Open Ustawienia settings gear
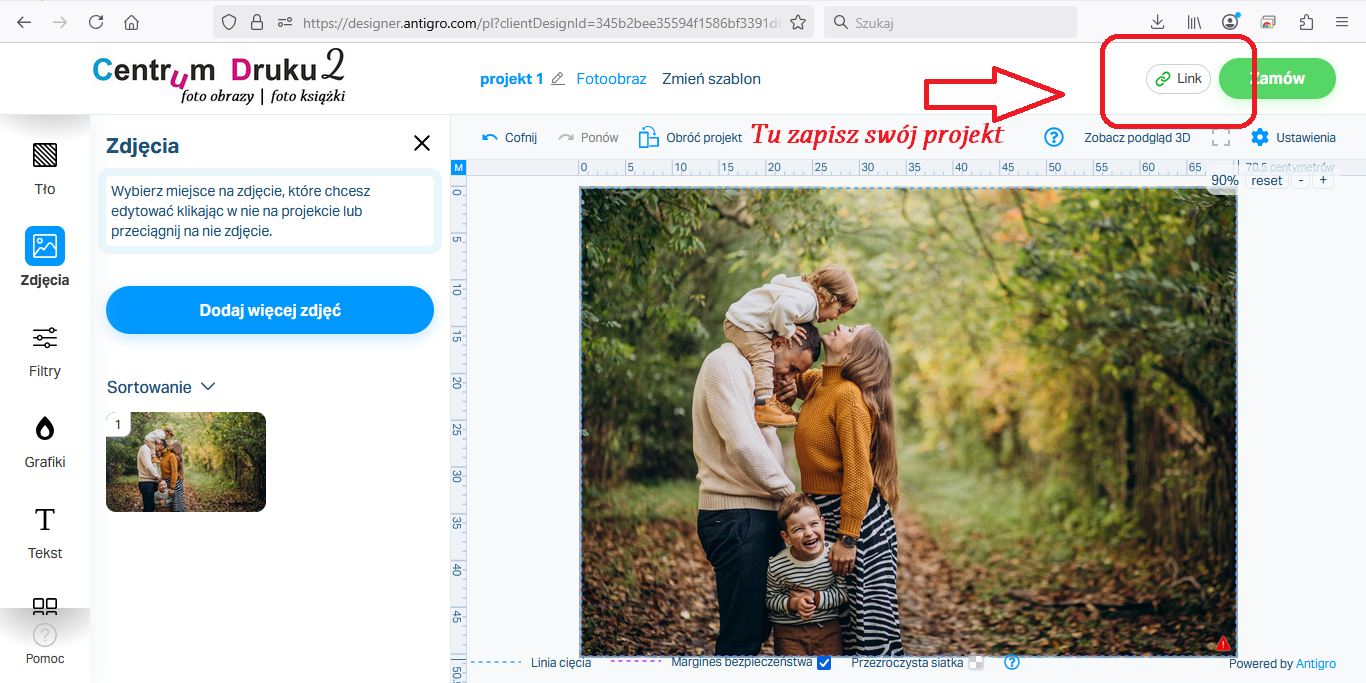1366x683 pixels. (x=1260, y=137)
